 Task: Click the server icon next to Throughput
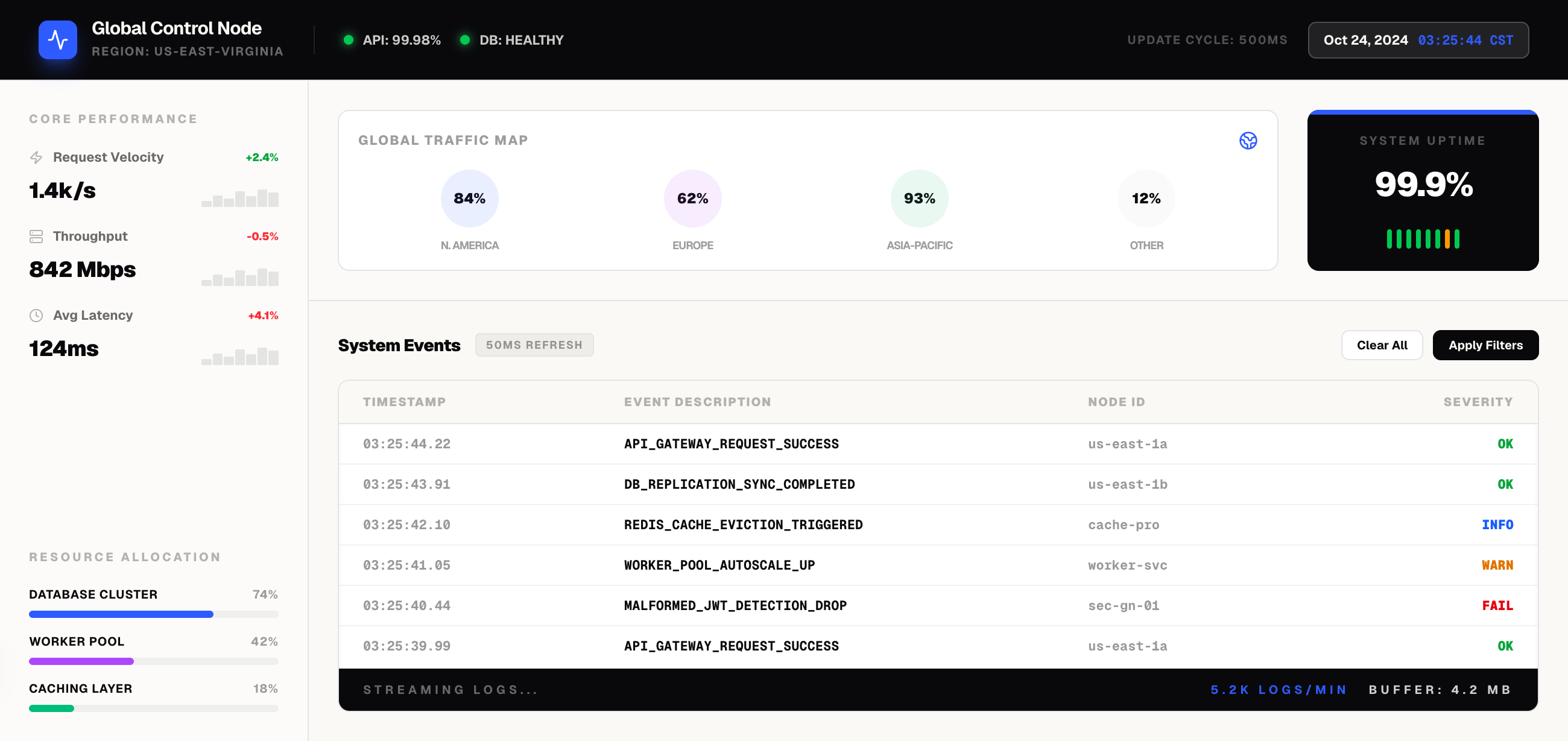point(37,237)
